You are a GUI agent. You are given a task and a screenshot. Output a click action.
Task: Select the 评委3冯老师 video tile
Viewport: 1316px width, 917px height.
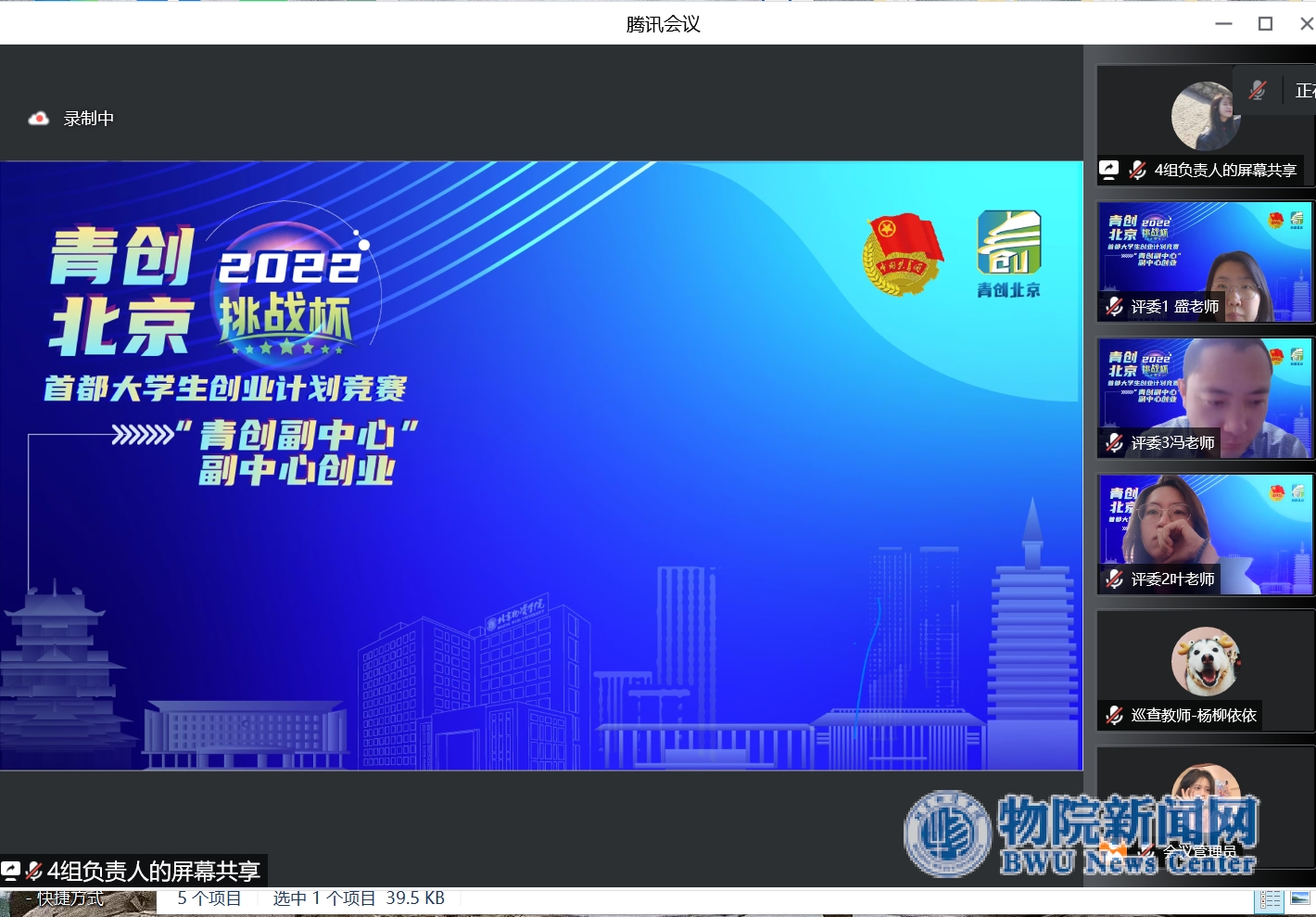point(1205,398)
